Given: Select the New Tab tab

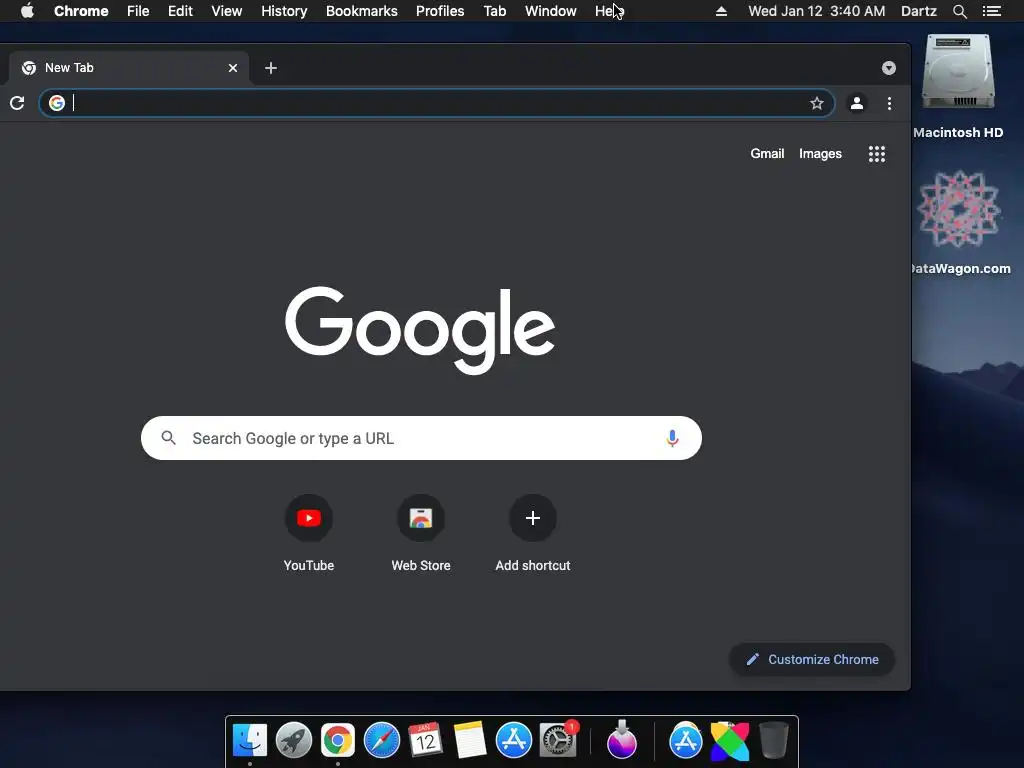Looking at the screenshot, I should point(127,68).
